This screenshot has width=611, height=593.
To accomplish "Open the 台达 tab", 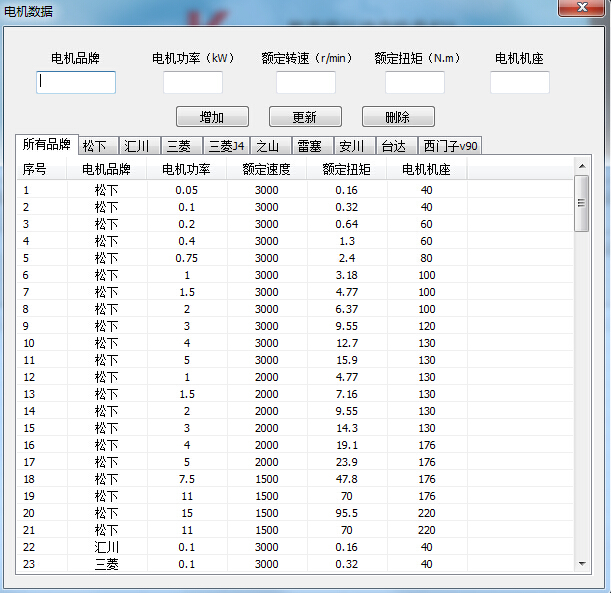I will point(397,146).
